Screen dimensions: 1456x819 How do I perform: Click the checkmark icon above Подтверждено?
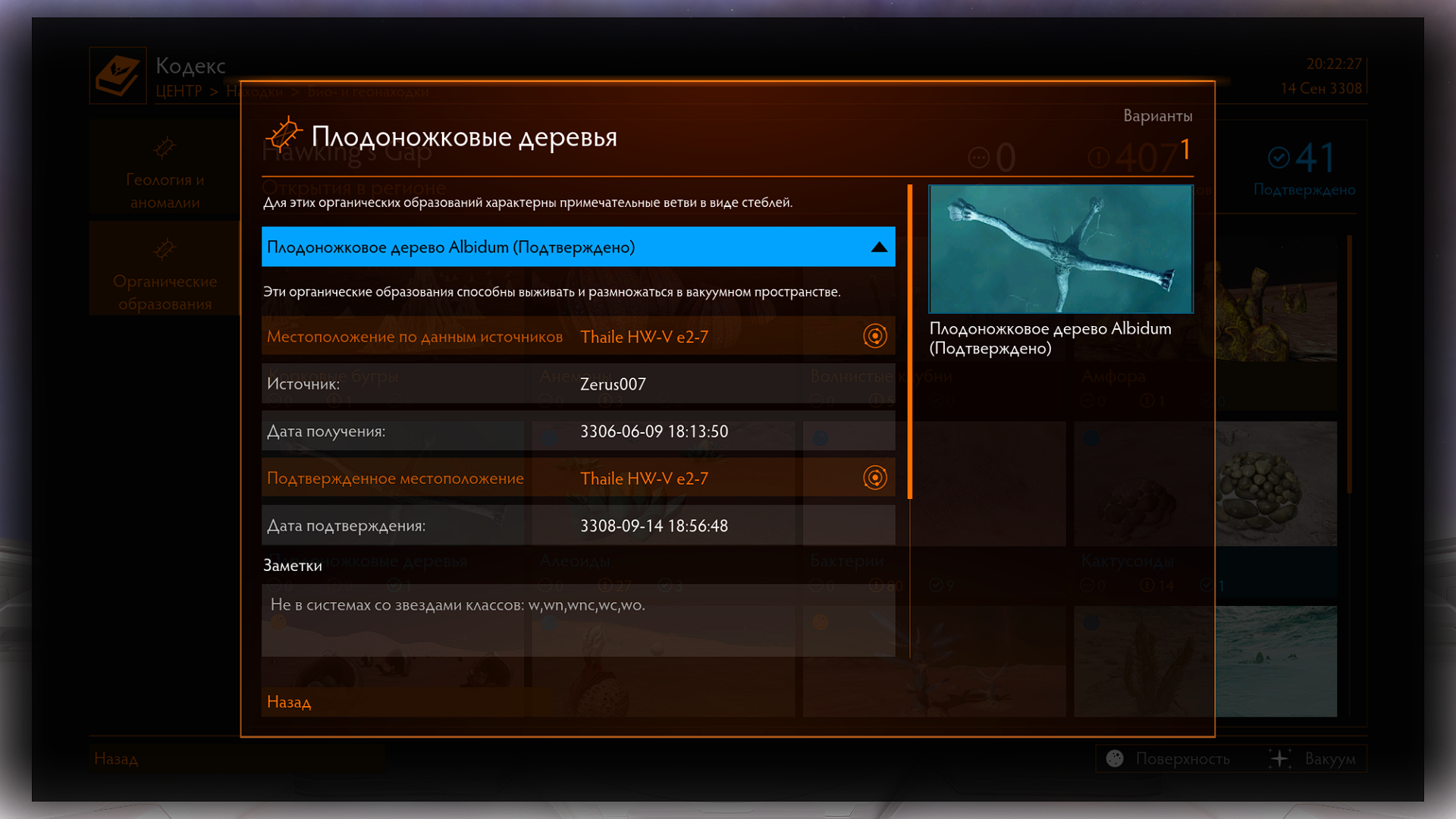coord(1279,158)
